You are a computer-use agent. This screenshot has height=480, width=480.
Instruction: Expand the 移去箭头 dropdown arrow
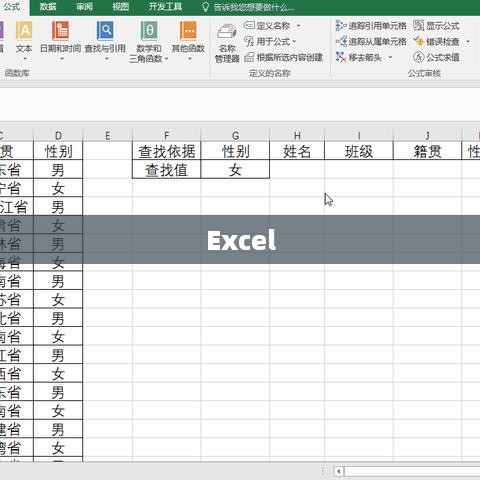click(390, 58)
